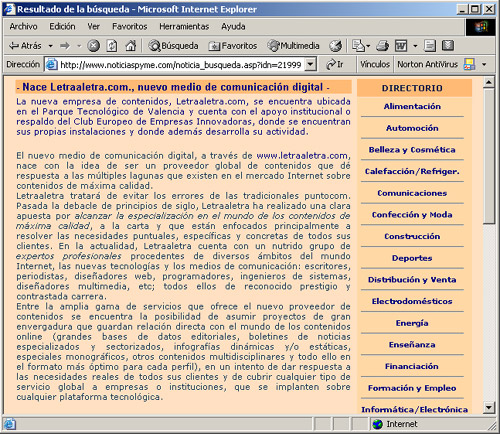
Task: Click the Norton AntiVirus toolbar icon
Action: pyautogui.click(x=469, y=64)
